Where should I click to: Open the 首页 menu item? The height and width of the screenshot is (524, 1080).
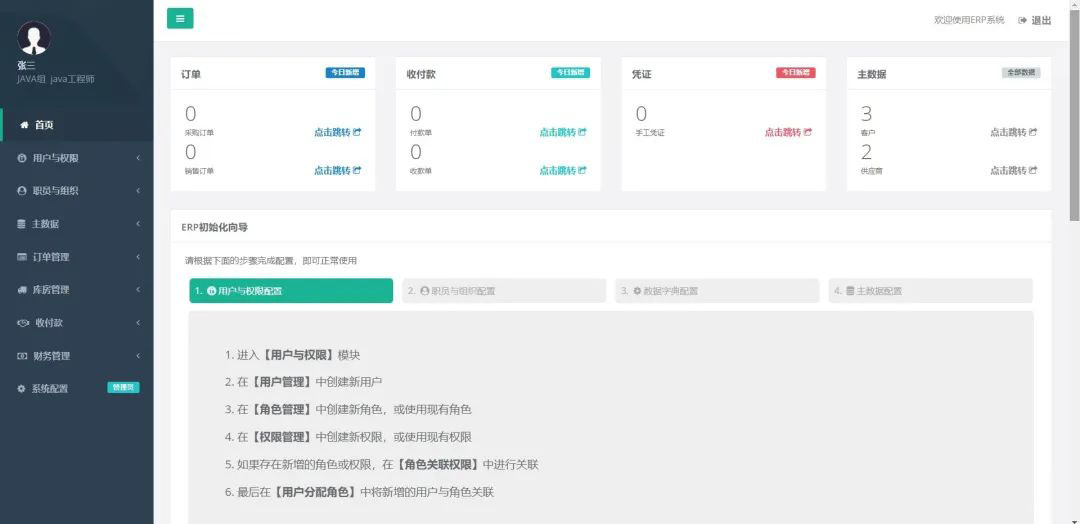[77, 125]
